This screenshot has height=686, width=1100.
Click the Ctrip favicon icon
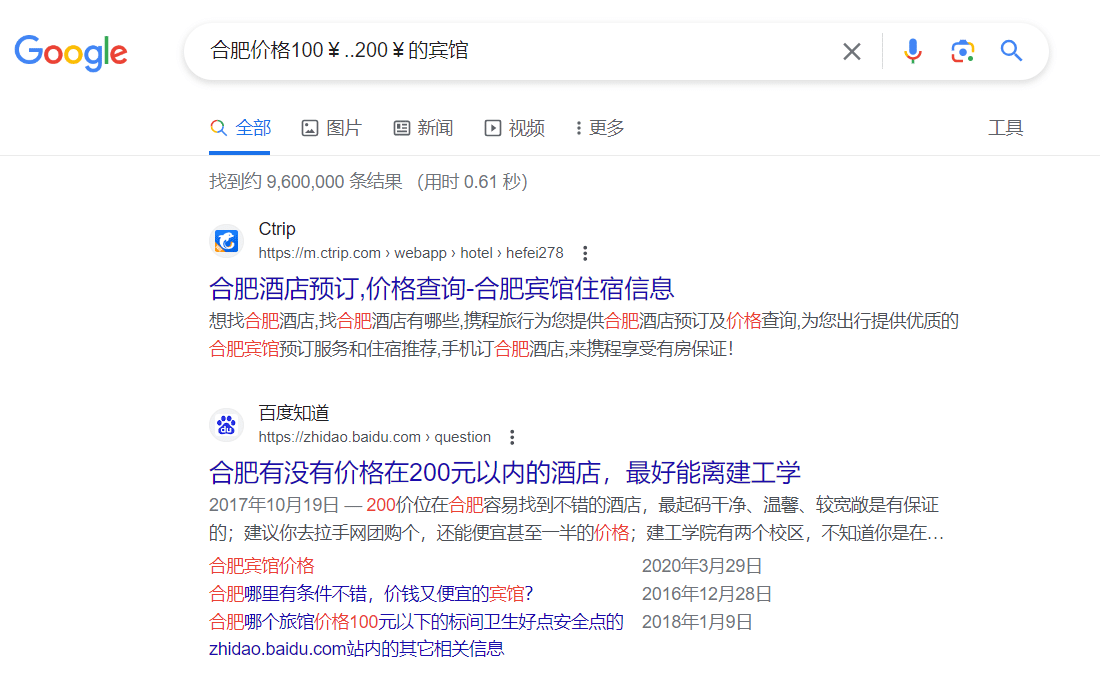click(x=227, y=241)
